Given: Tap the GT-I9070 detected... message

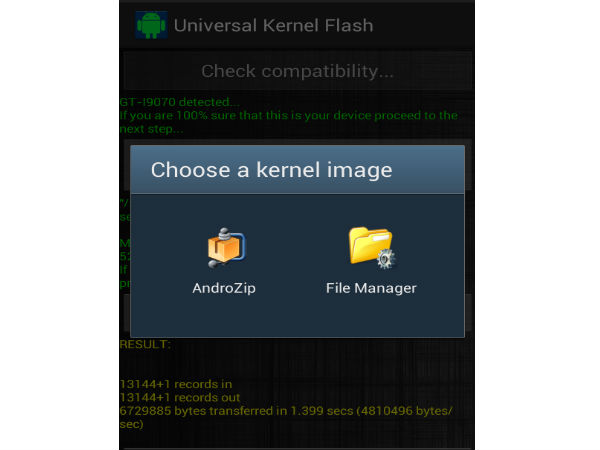Looking at the screenshot, I should click(x=179, y=102).
